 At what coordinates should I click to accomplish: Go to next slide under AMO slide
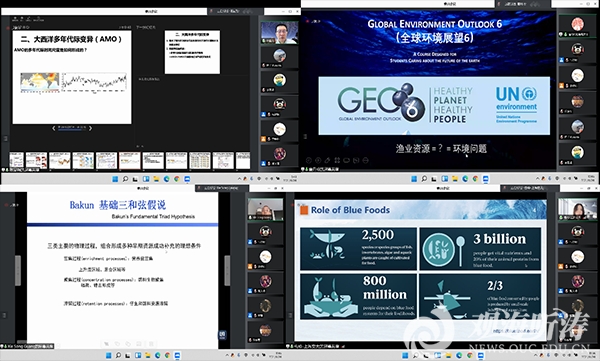(90, 128)
